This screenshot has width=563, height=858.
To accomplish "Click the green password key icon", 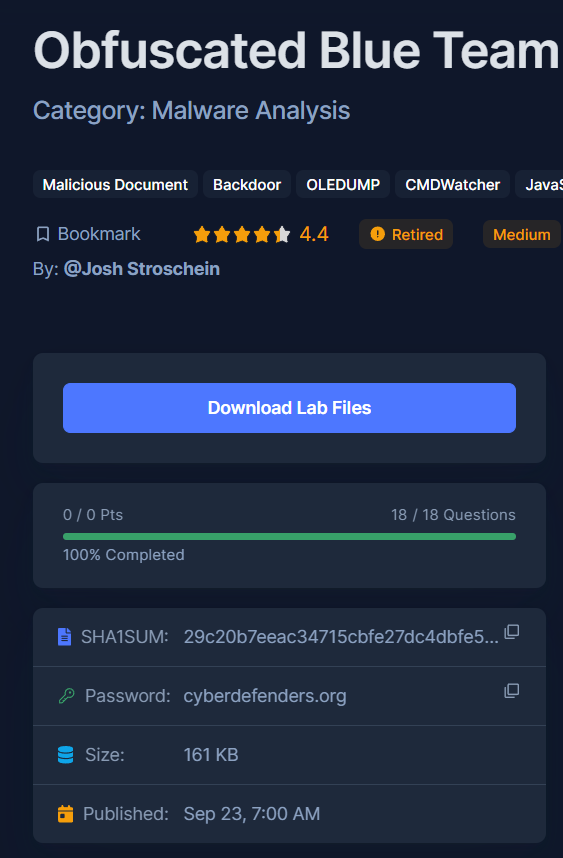I will point(66,696).
